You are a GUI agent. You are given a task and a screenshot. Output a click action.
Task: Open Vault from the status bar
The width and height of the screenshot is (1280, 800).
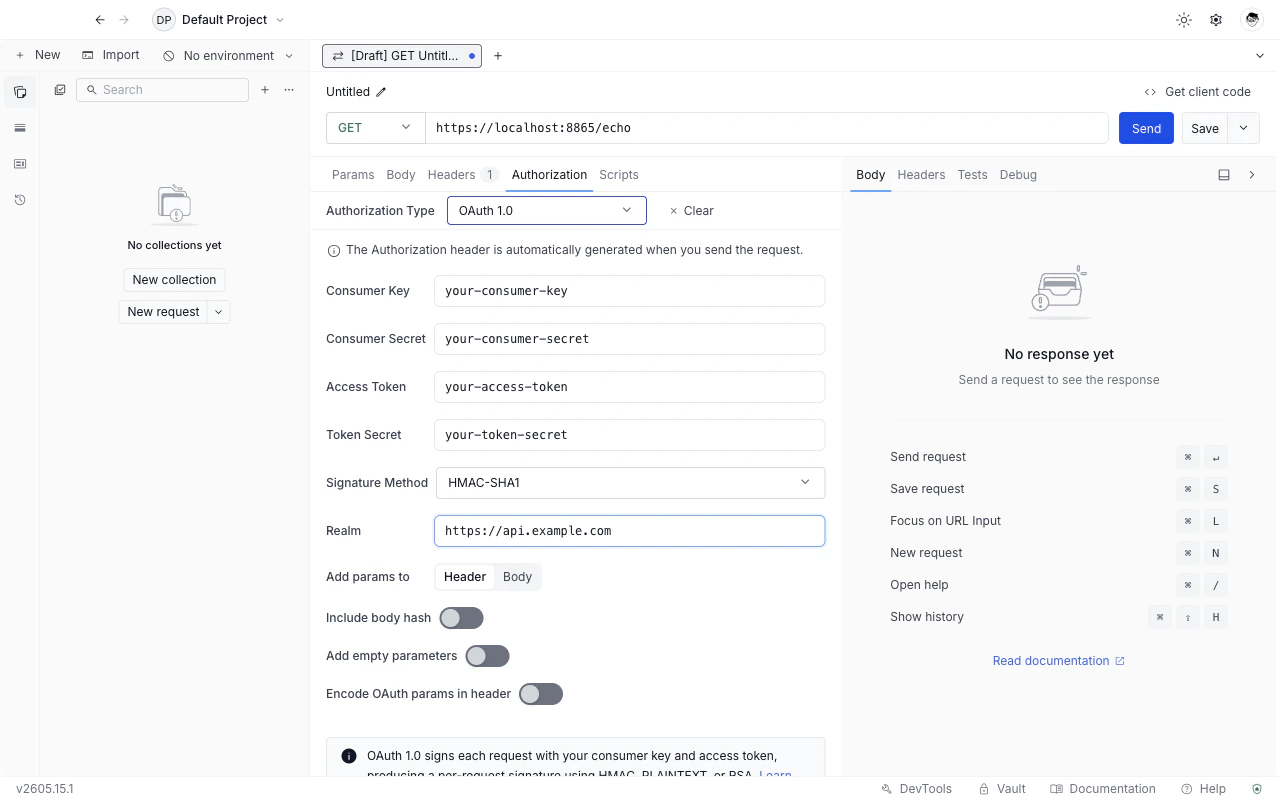(x=1002, y=789)
